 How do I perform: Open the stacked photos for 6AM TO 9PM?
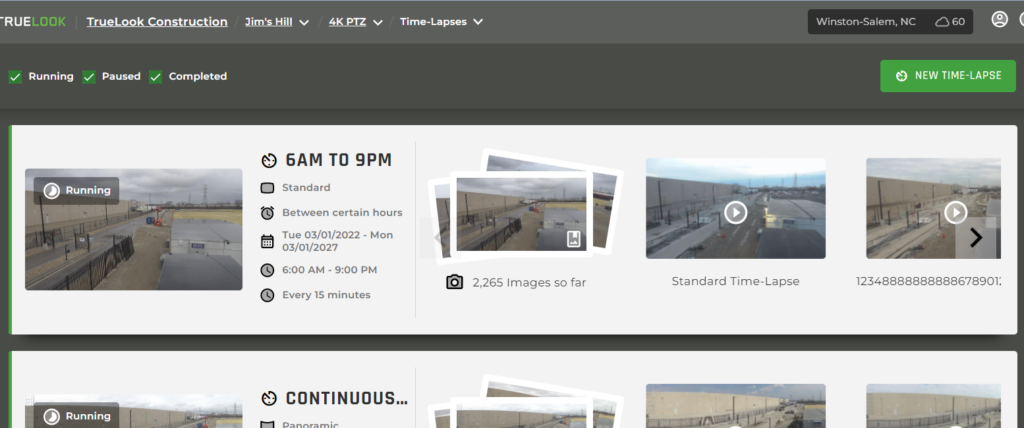[525, 208]
